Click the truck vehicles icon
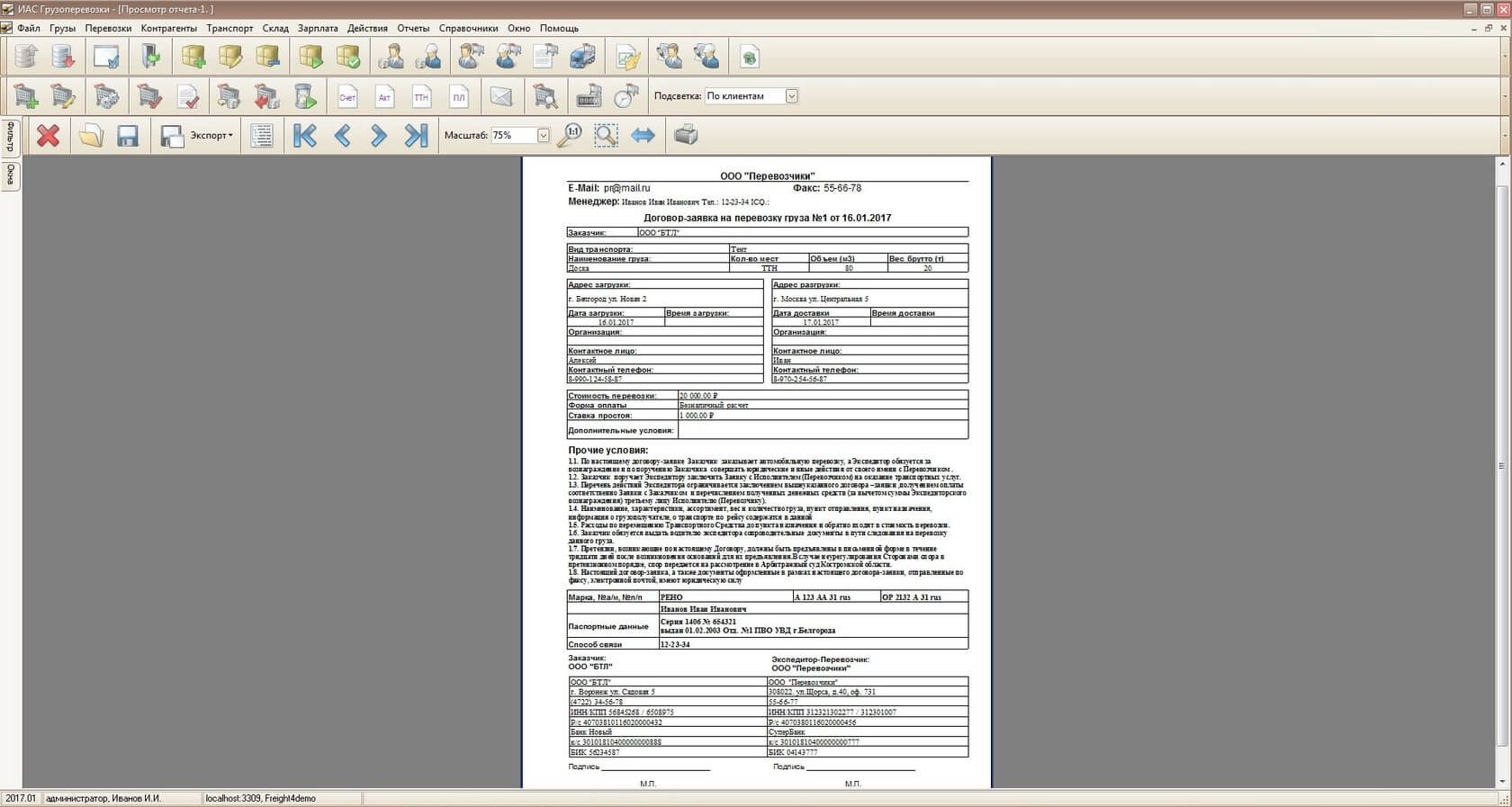 pos(582,57)
